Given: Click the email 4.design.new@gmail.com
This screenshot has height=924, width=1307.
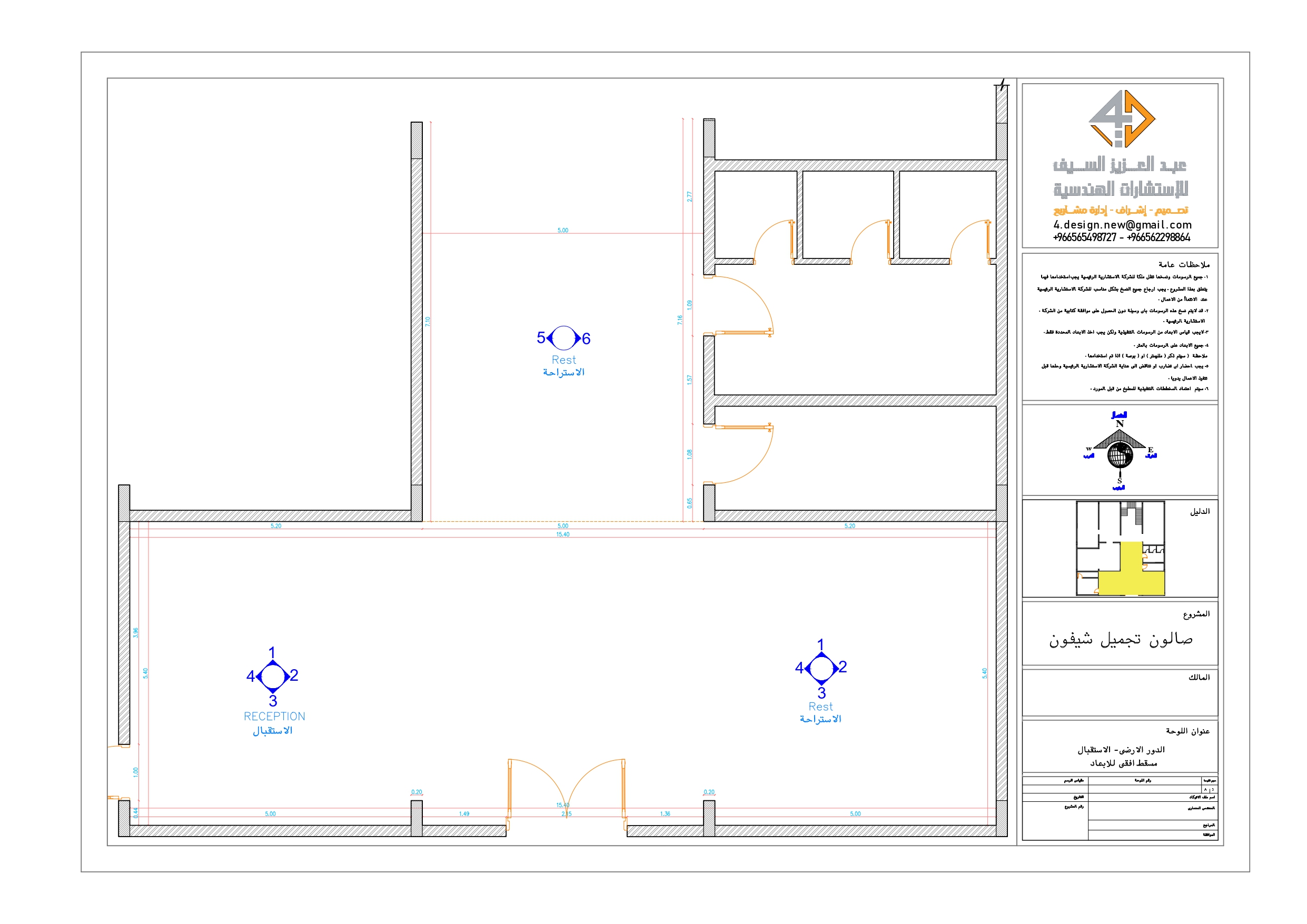Looking at the screenshot, I should [1122, 225].
